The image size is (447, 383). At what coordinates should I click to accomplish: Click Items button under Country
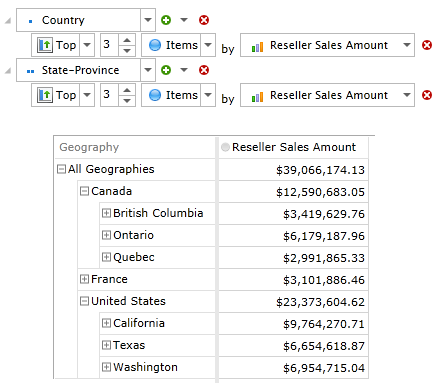pos(171,45)
